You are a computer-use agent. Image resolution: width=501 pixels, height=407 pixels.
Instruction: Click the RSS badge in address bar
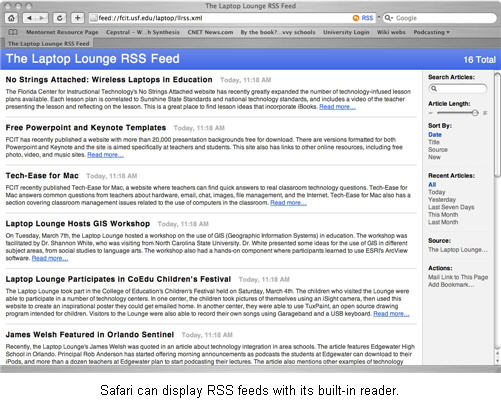tap(363, 18)
